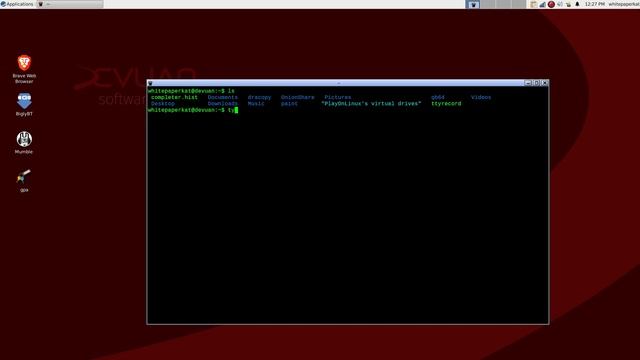Click the Music directory name in terminal

pos(256,104)
